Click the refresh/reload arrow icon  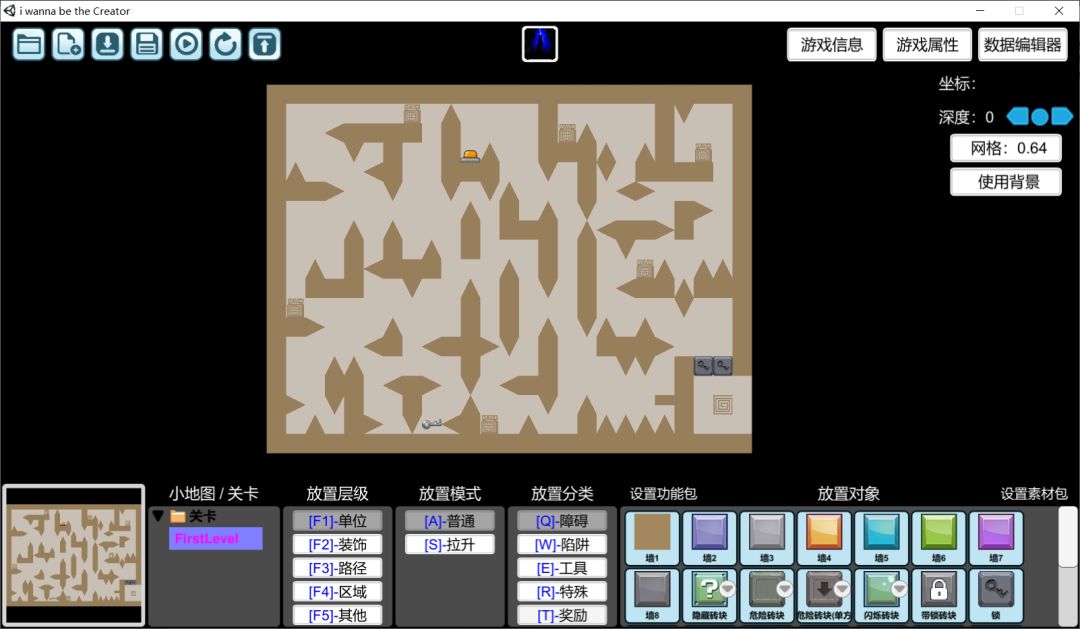point(225,44)
